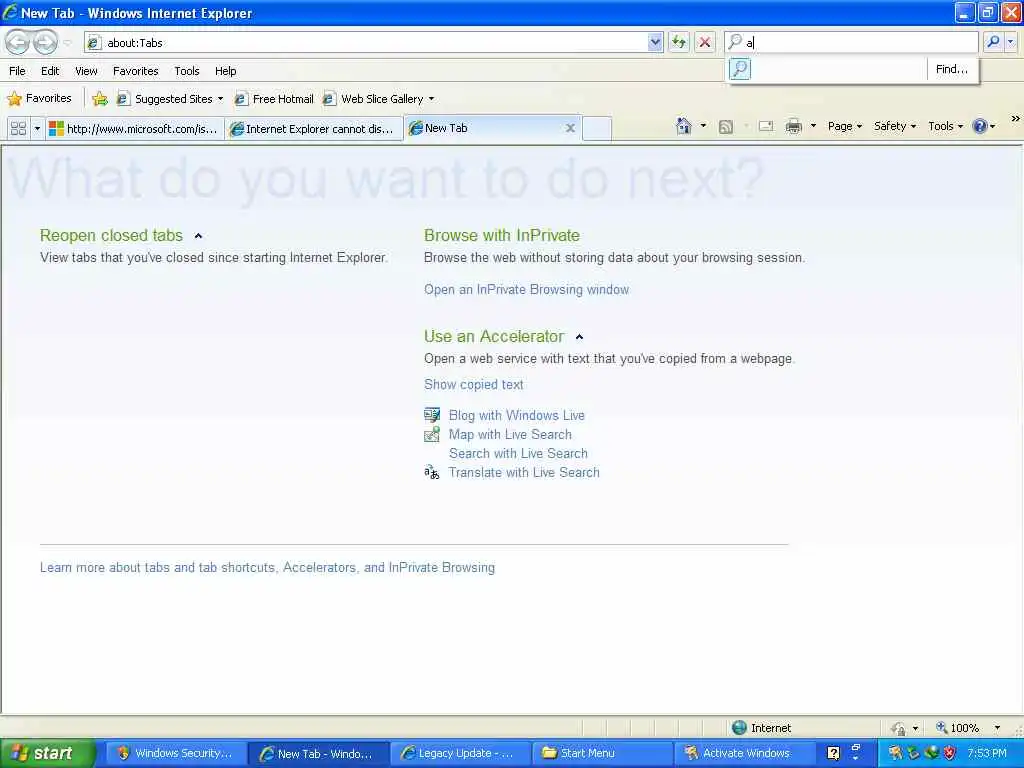Open address bar history dropdown
The width and height of the screenshot is (1024, 768).
pyautogui.click(x=655, y=42)
